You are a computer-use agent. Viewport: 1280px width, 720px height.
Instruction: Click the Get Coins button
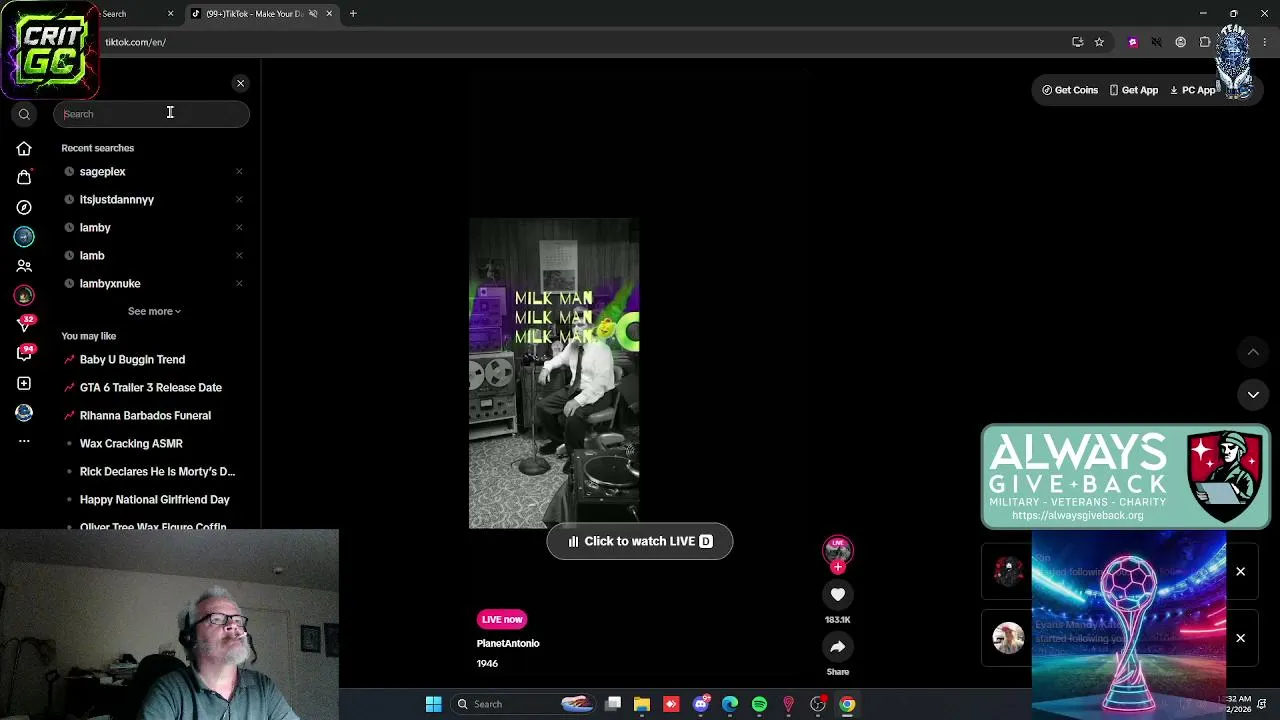point(1070,90)
